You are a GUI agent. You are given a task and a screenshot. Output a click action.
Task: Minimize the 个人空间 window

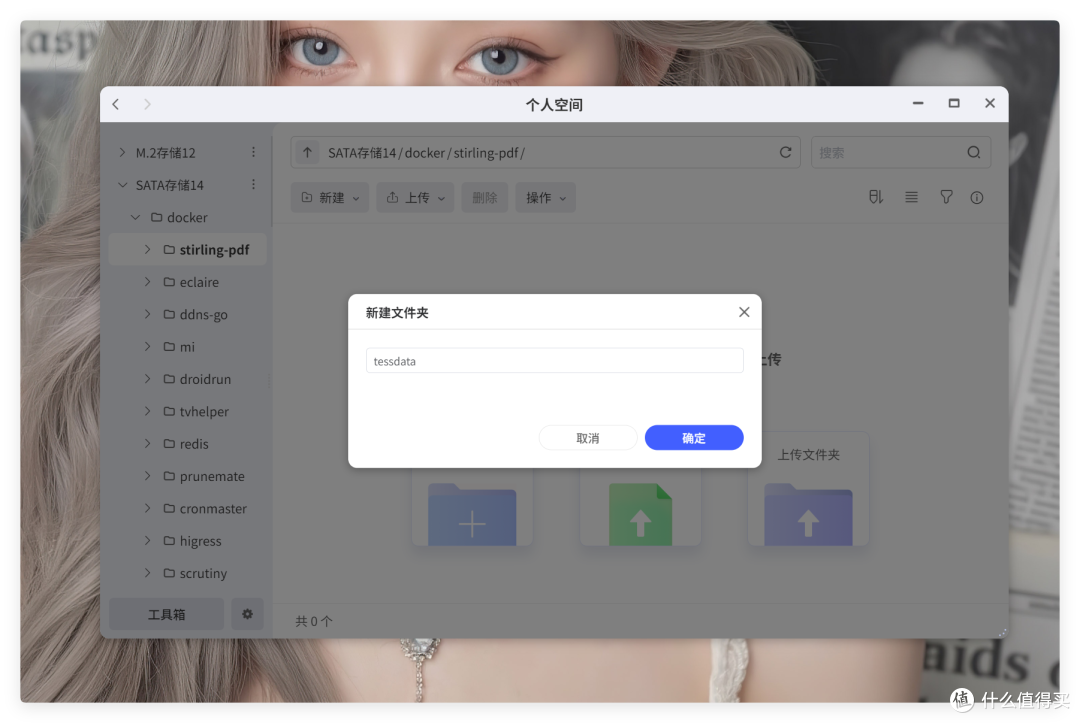918,103
